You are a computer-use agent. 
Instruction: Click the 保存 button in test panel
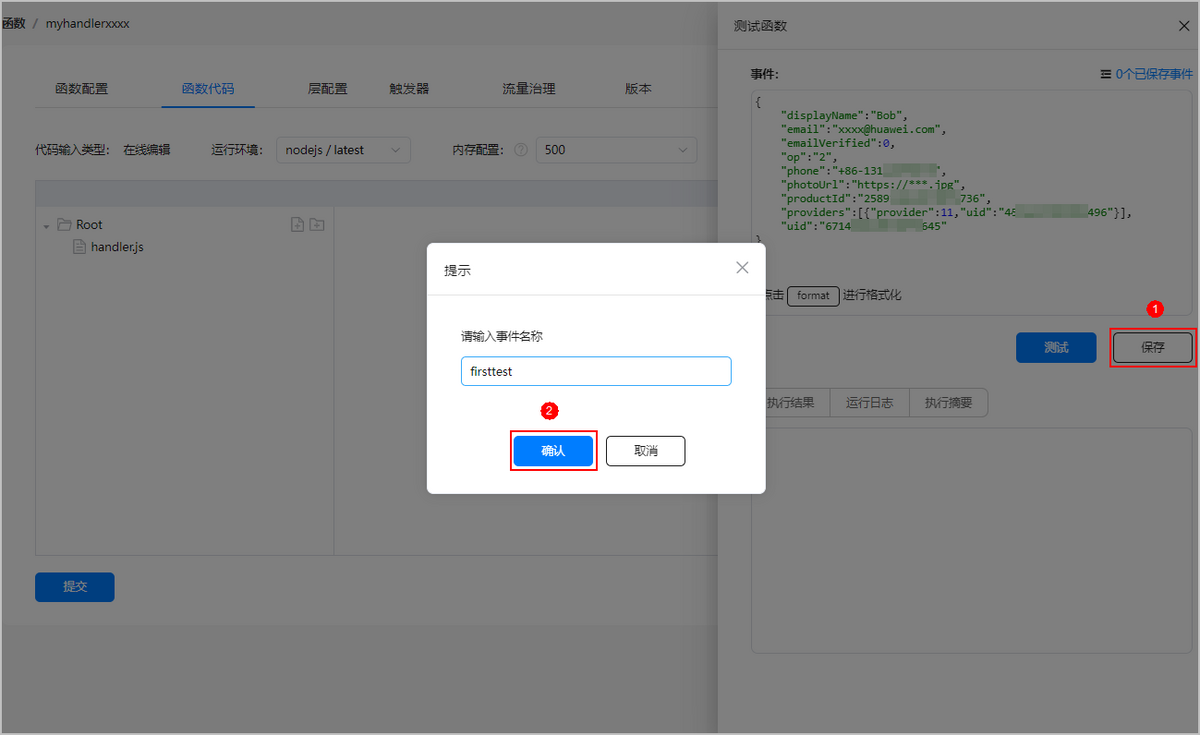pyautogui.click(x=1152, y=347)
